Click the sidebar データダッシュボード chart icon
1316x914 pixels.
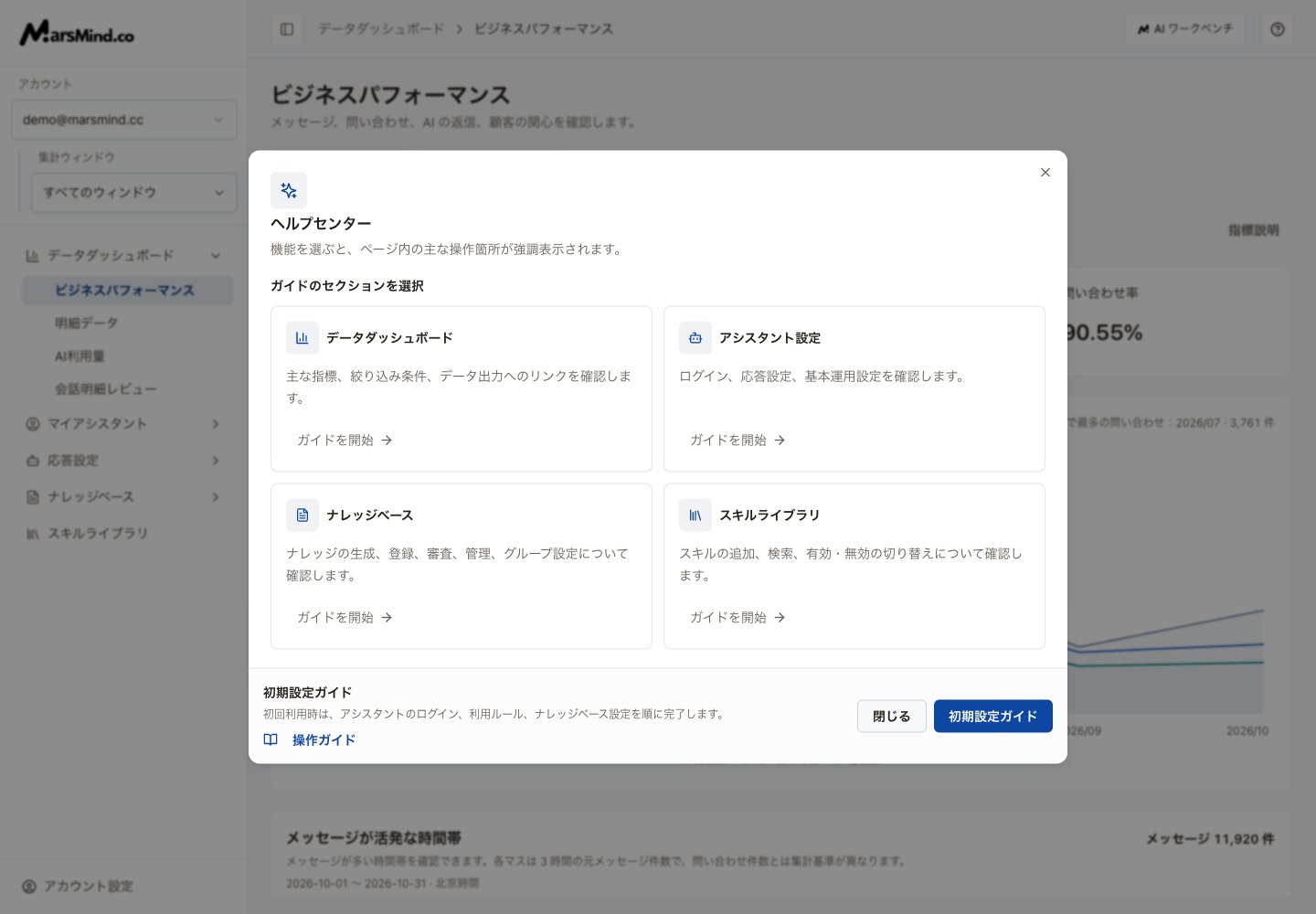coord(33,256)
